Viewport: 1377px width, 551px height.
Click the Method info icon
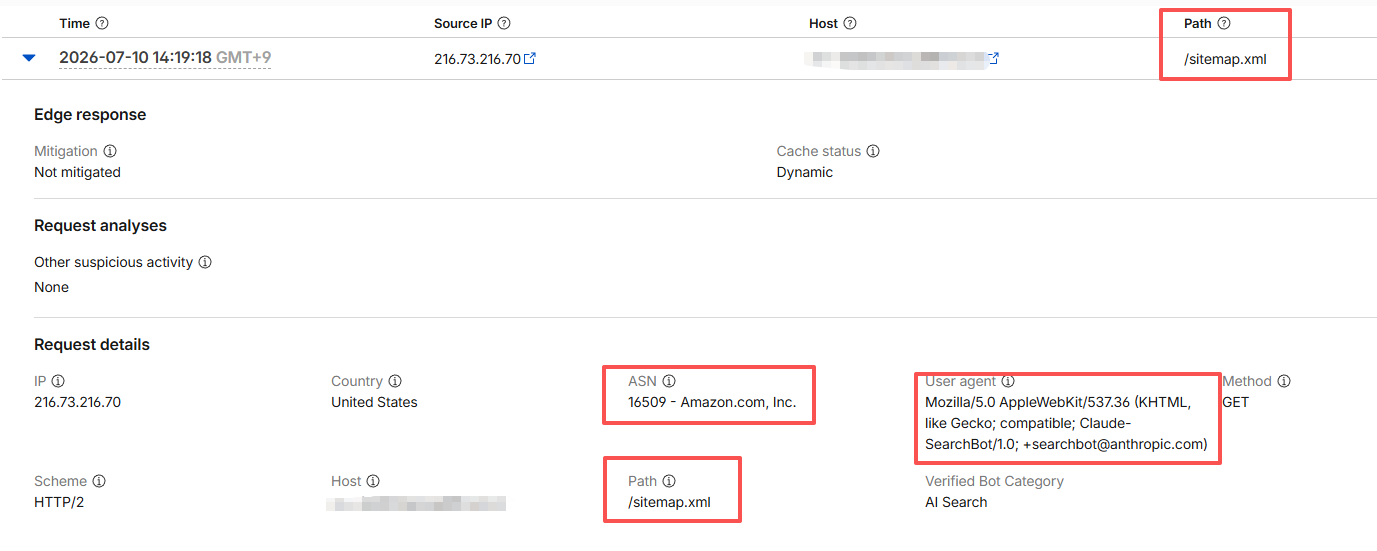(1284, 381)
